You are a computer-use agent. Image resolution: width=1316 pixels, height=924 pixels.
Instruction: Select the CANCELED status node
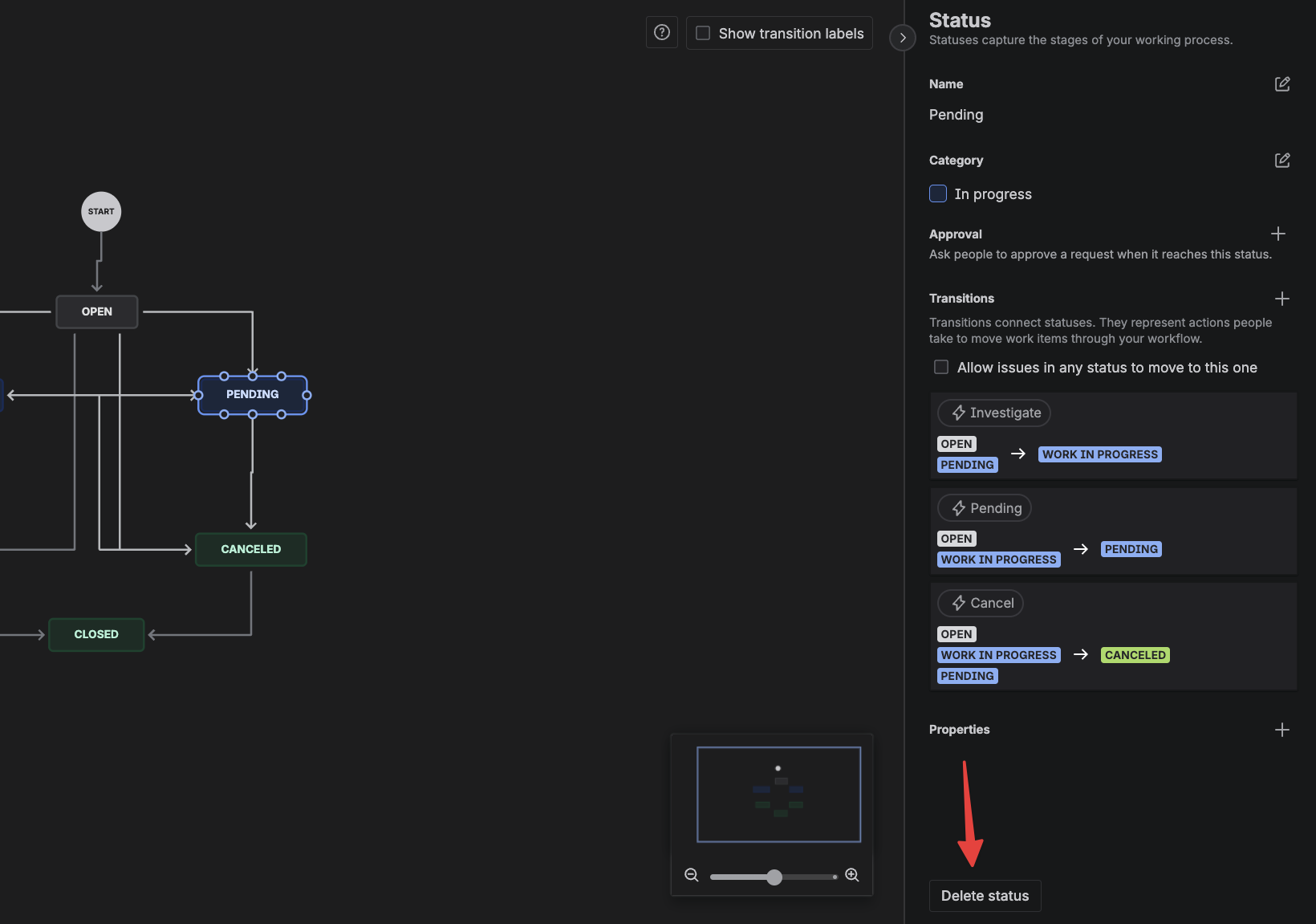251,549
